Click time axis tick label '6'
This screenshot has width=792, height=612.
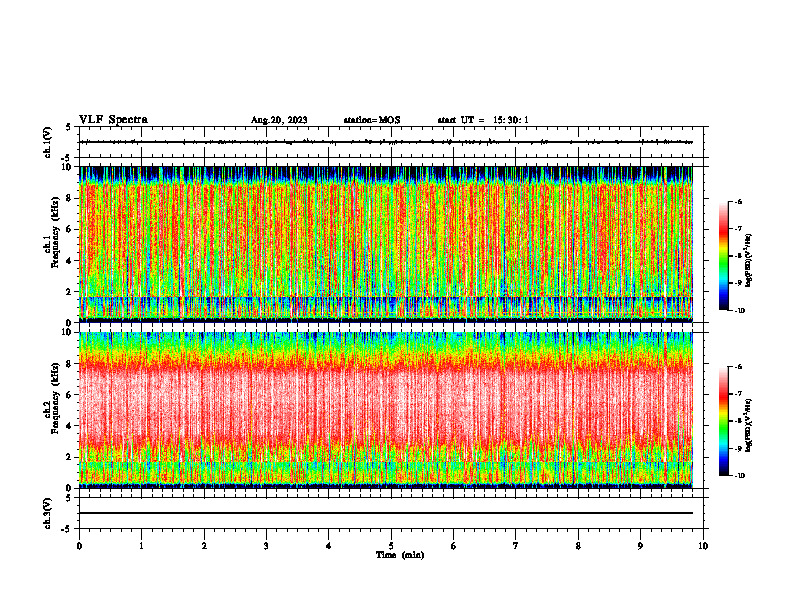(454, 546)
